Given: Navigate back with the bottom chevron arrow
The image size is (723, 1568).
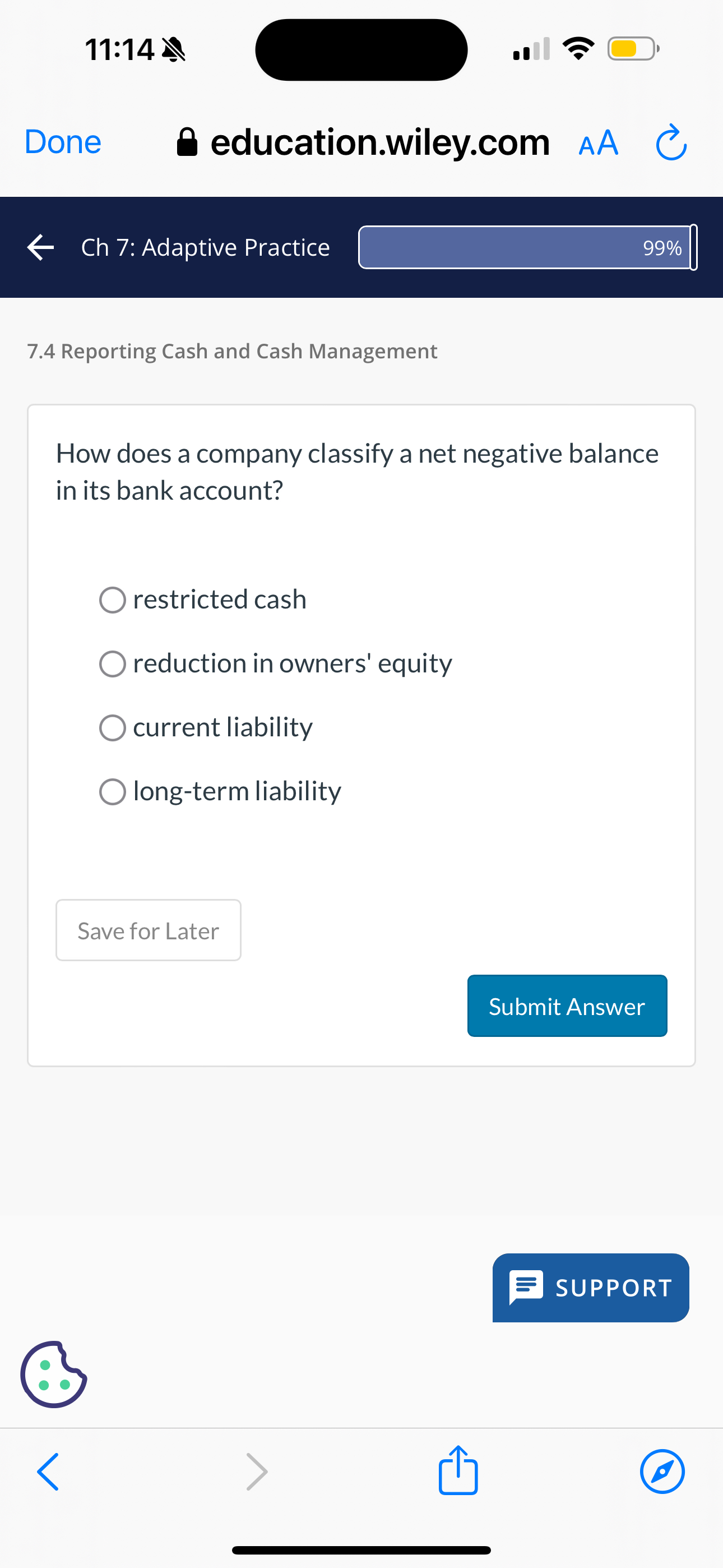Looking at the screenshot, I should [x=48, y=1472].
